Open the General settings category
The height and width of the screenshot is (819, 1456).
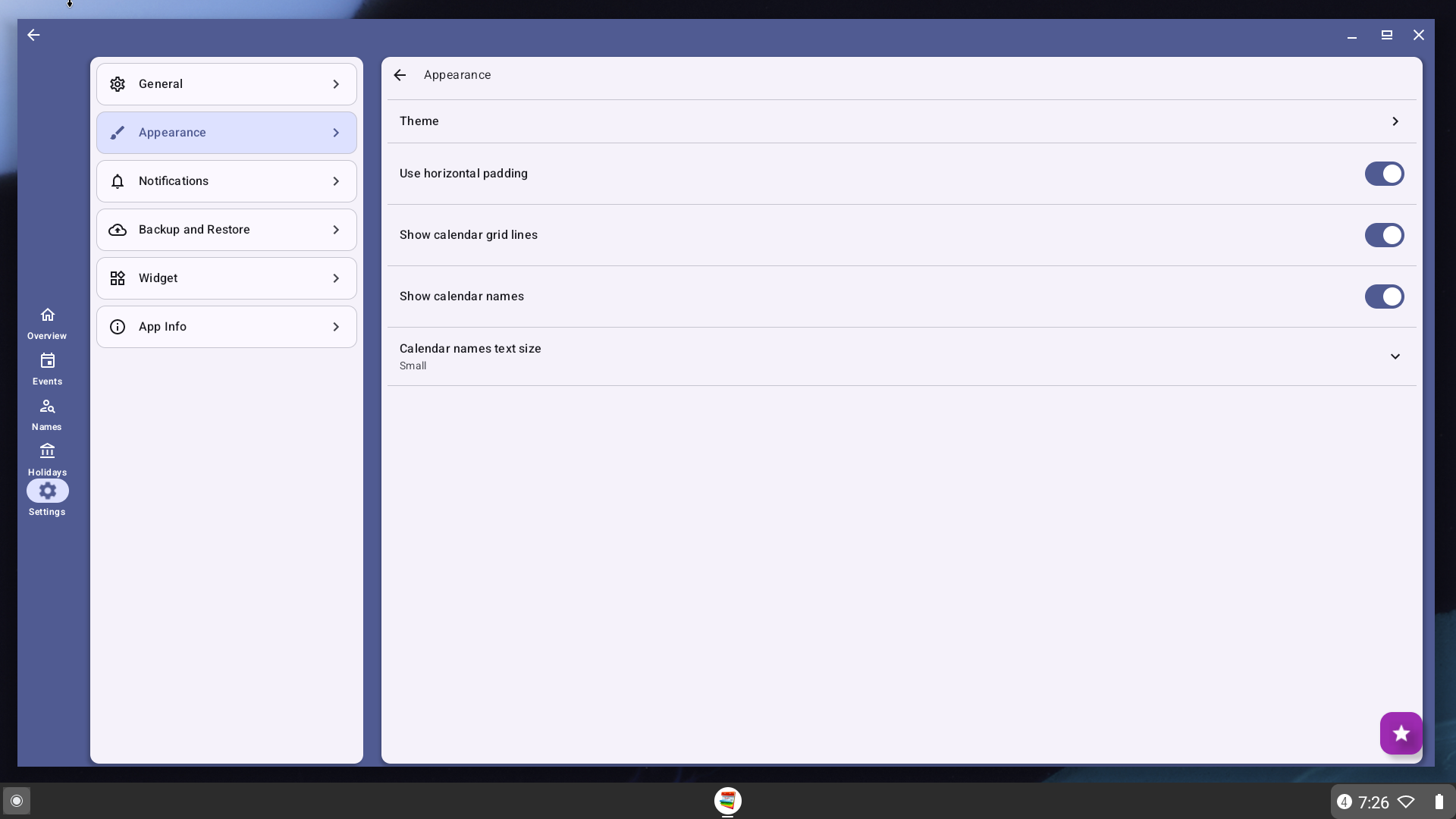pyautogui.click(x=226, y=84)
